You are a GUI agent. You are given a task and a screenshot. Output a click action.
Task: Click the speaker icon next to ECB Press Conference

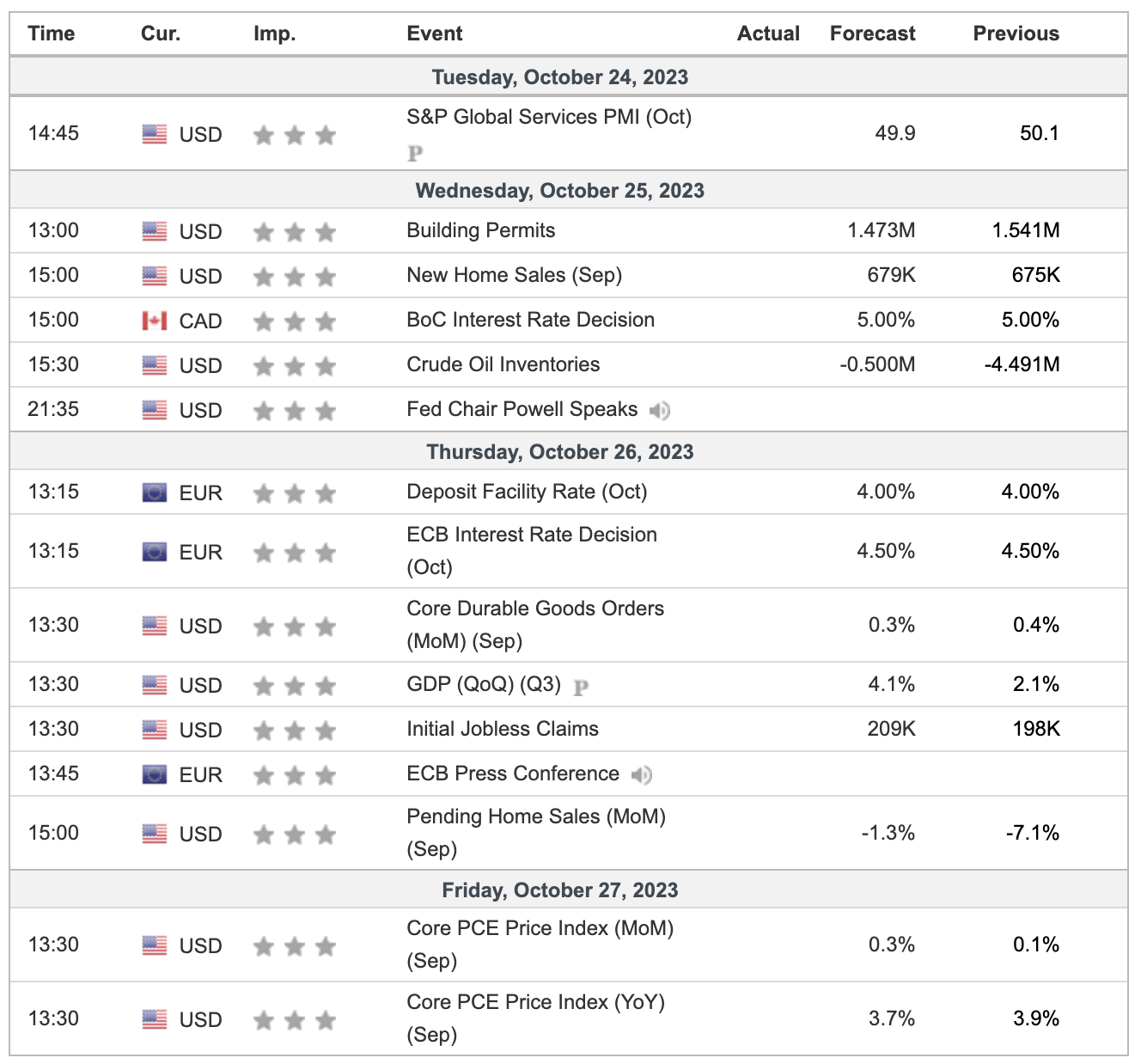(x=642, y=775)
